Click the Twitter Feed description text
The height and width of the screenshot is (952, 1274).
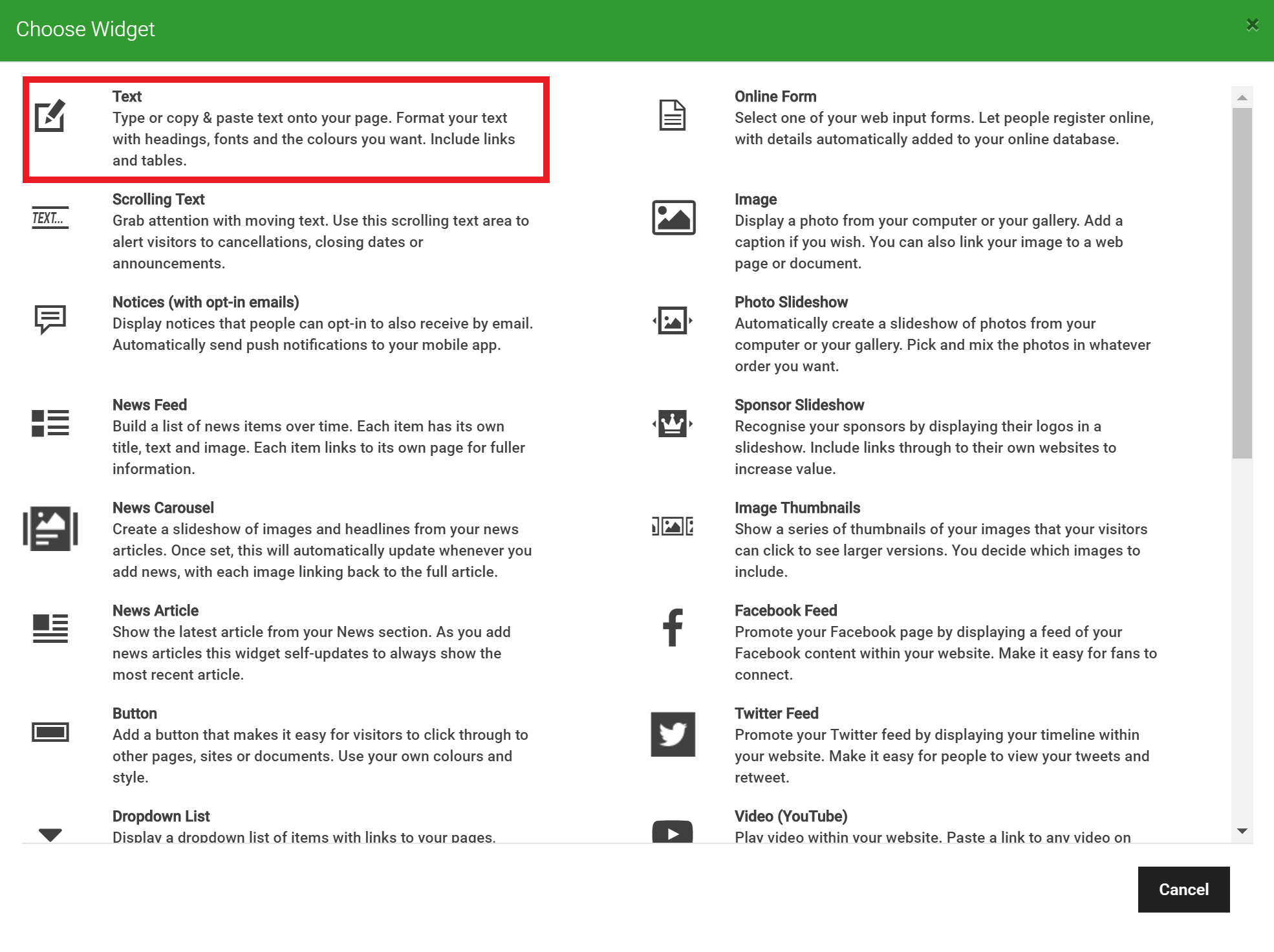tap(942, 756)
